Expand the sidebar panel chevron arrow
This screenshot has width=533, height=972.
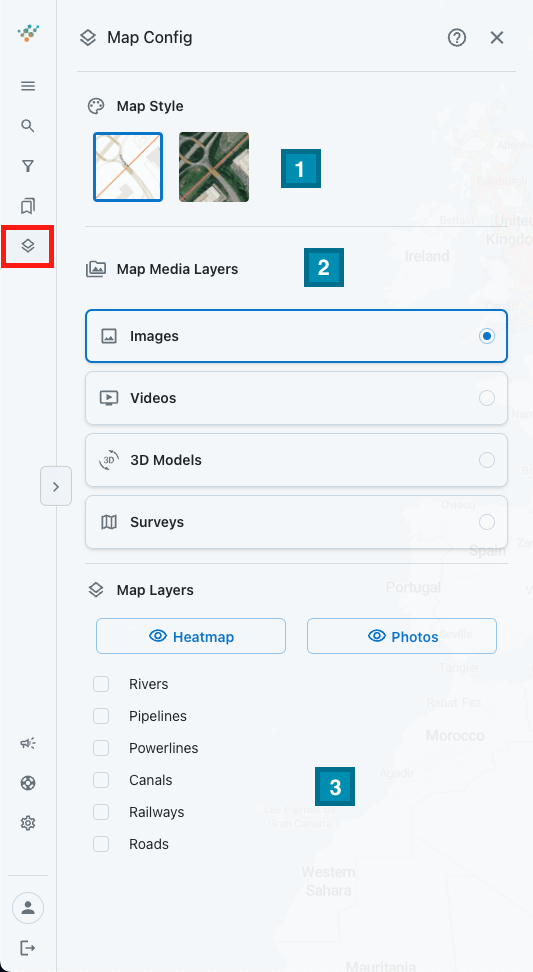coord(56,487)
